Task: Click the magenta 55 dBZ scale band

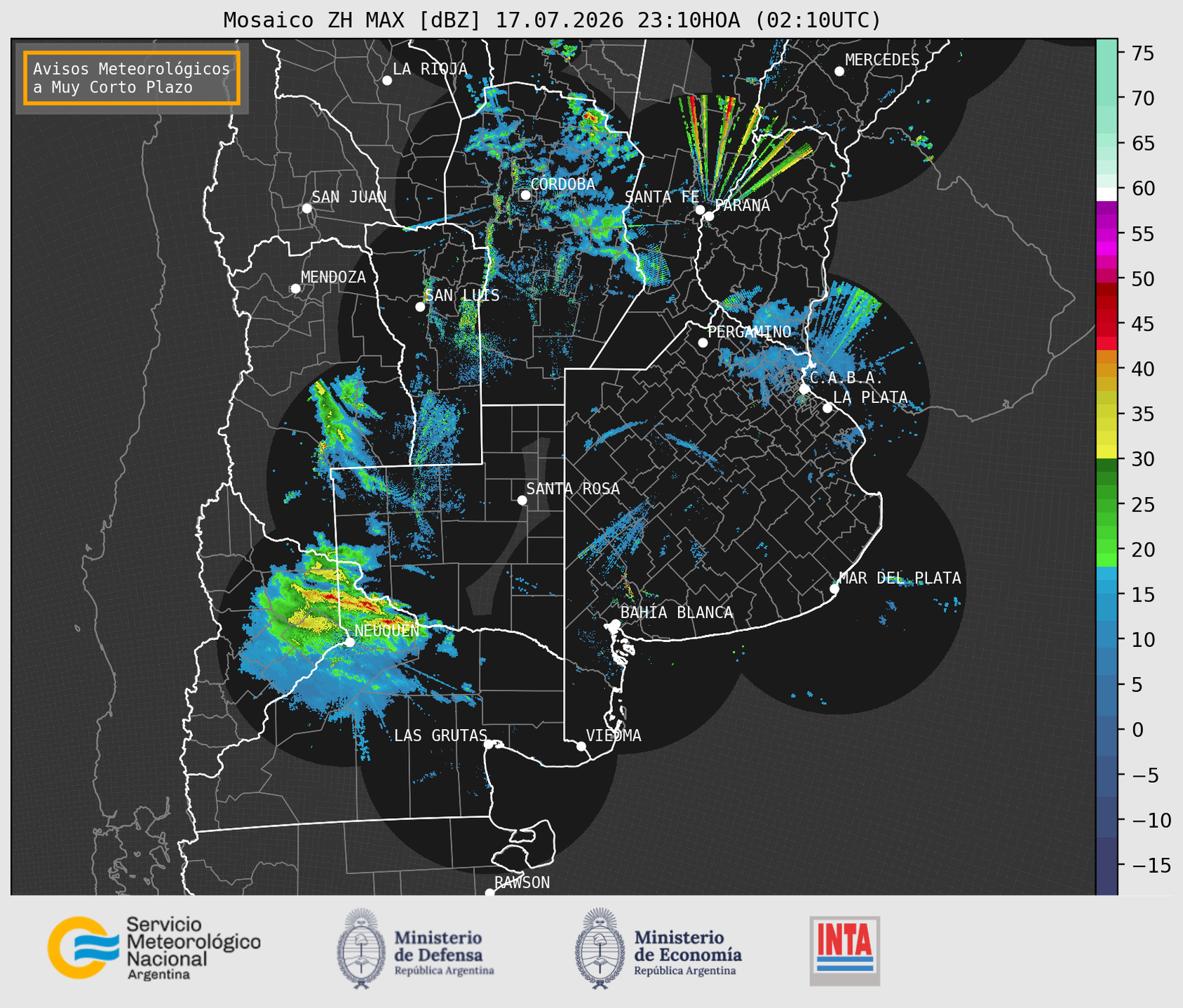Action: pos(1107,237)
